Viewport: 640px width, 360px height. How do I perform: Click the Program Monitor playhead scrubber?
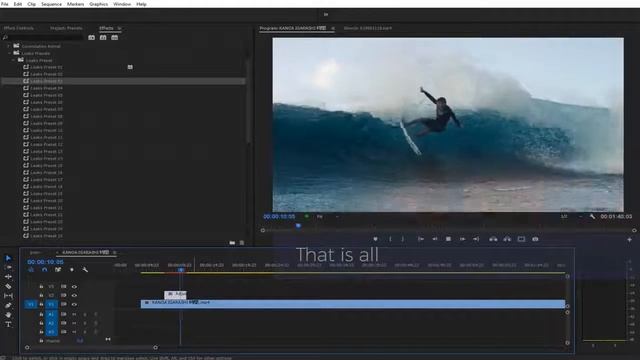[298, 226]
